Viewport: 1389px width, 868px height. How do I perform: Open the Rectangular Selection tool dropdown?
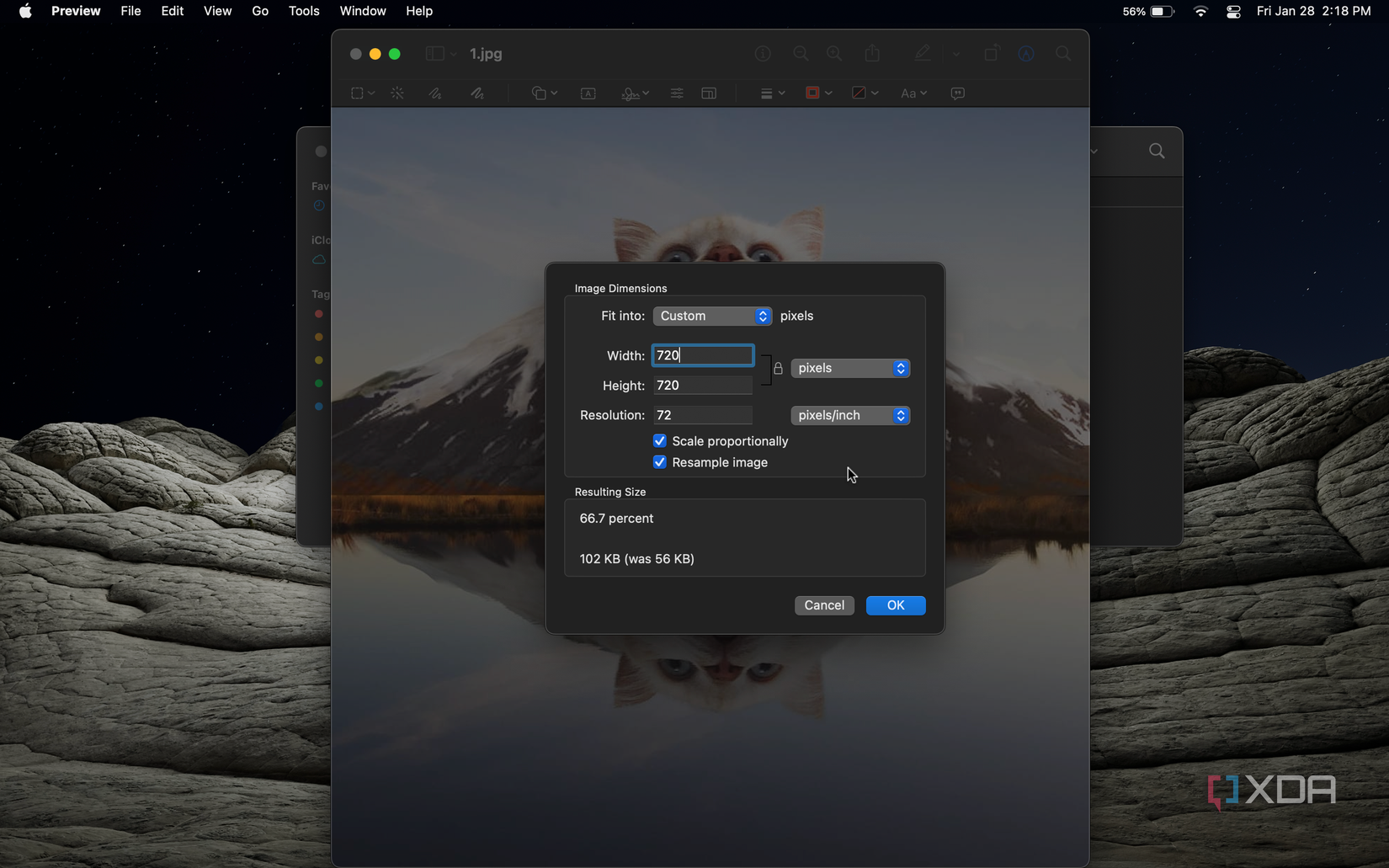click(x=362, y=93)
